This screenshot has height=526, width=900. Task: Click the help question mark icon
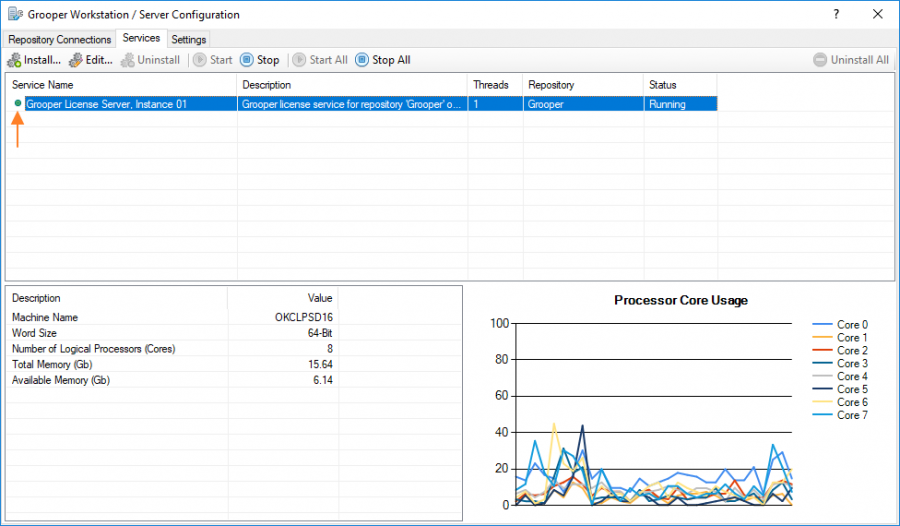[x=835, y=14]
